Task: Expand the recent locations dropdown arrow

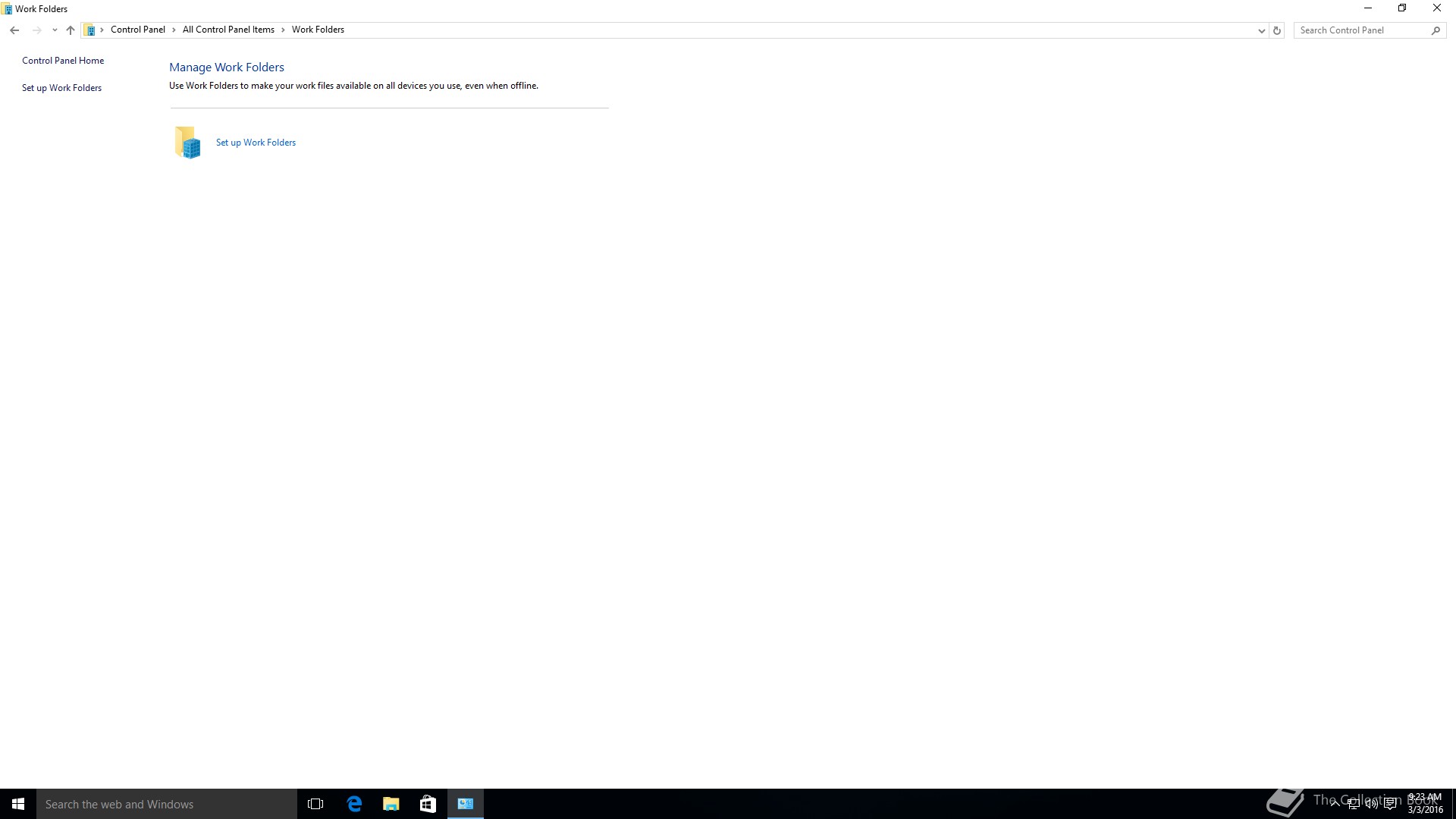Action: pyautogui.click(x=55, y=30)
